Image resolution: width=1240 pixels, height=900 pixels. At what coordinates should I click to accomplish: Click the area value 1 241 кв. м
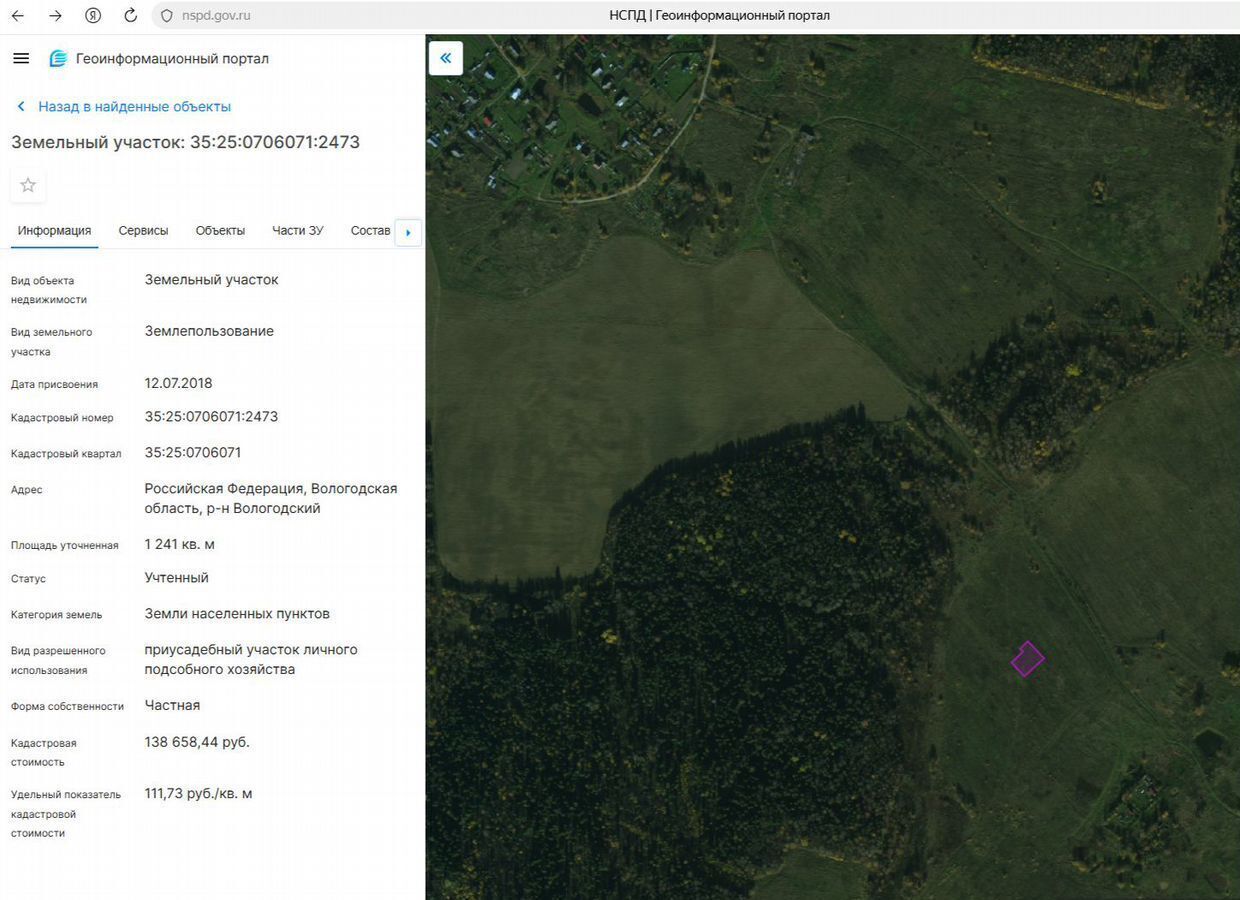179,544
